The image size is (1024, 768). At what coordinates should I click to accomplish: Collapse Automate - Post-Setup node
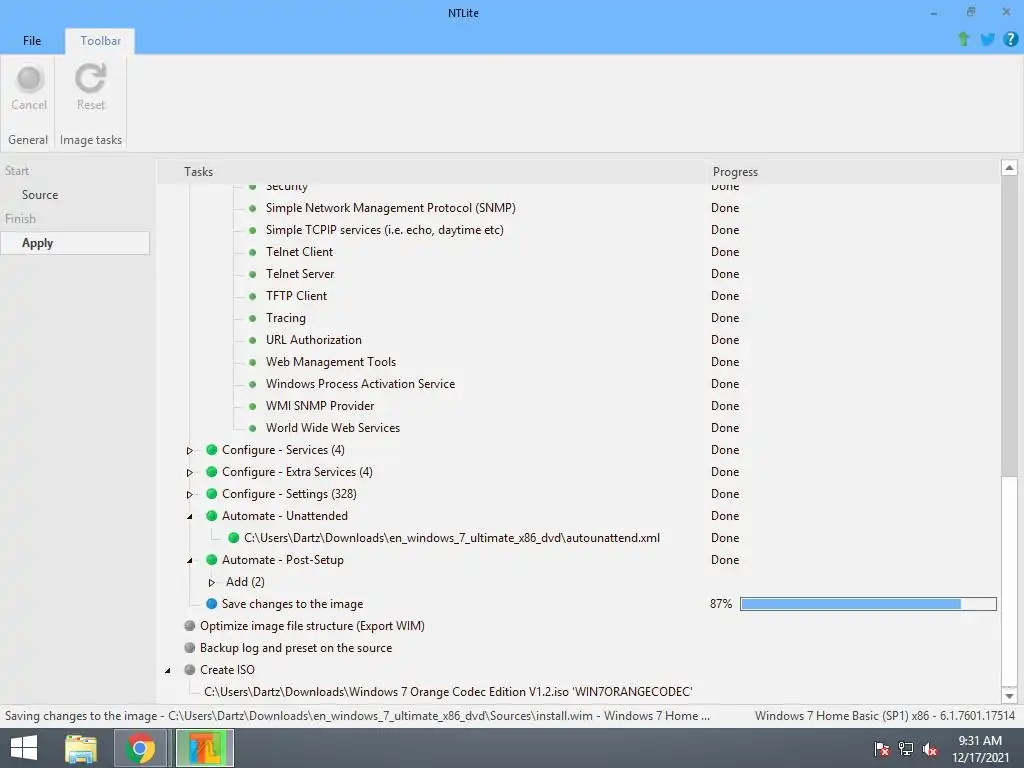[190, 560]
